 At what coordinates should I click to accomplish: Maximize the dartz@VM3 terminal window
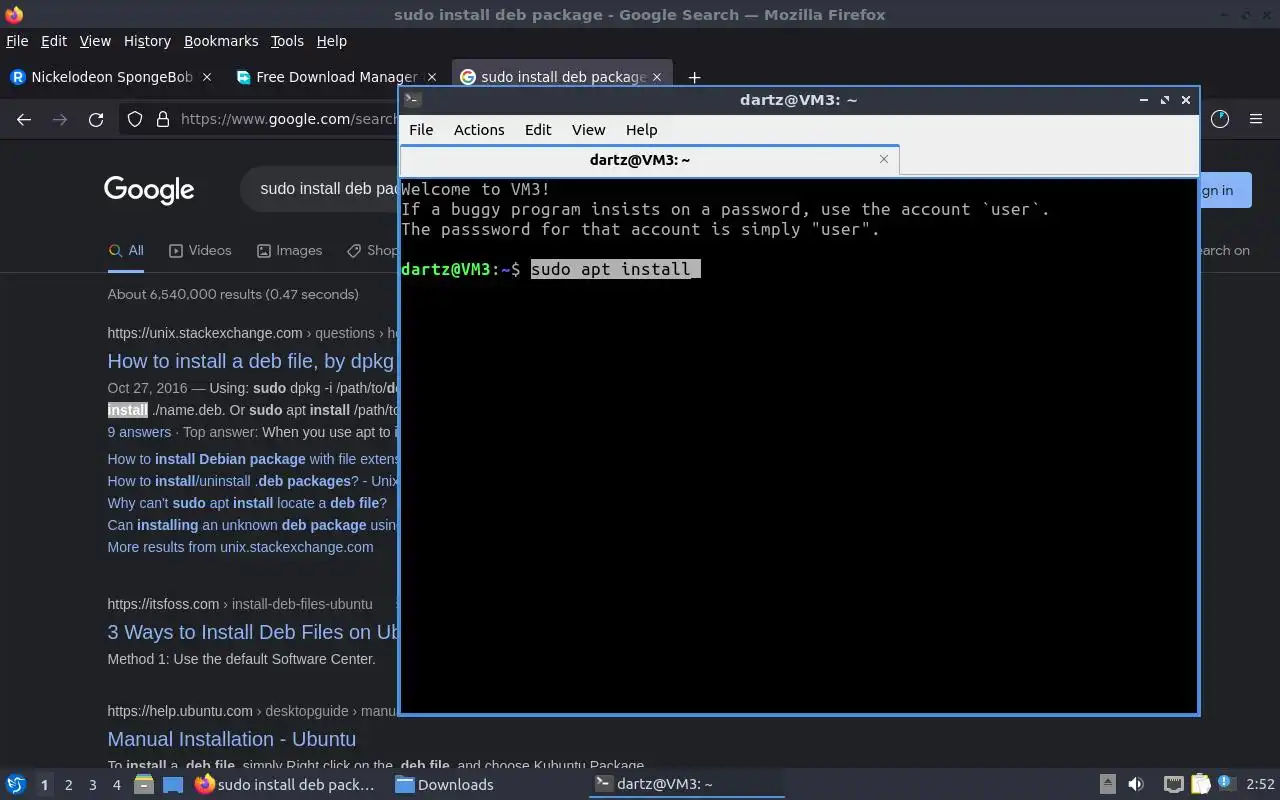coord(1164,100)
